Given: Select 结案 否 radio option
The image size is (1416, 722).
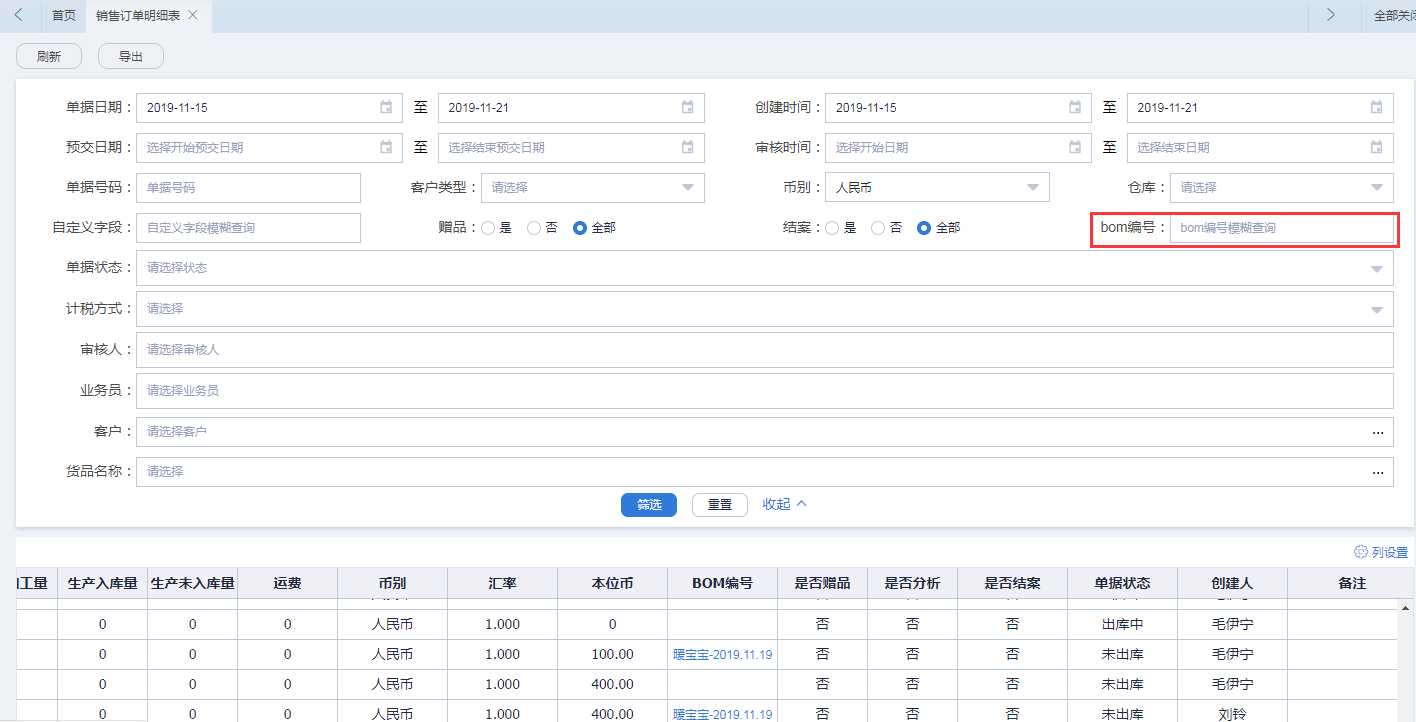Looking at the screenshot, I should pos(878,228).
